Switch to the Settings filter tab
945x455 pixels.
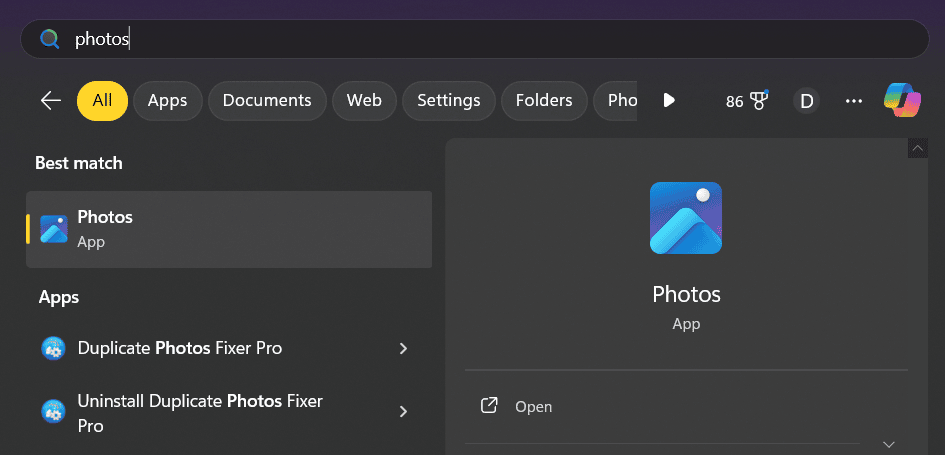(x=449, y=101)
